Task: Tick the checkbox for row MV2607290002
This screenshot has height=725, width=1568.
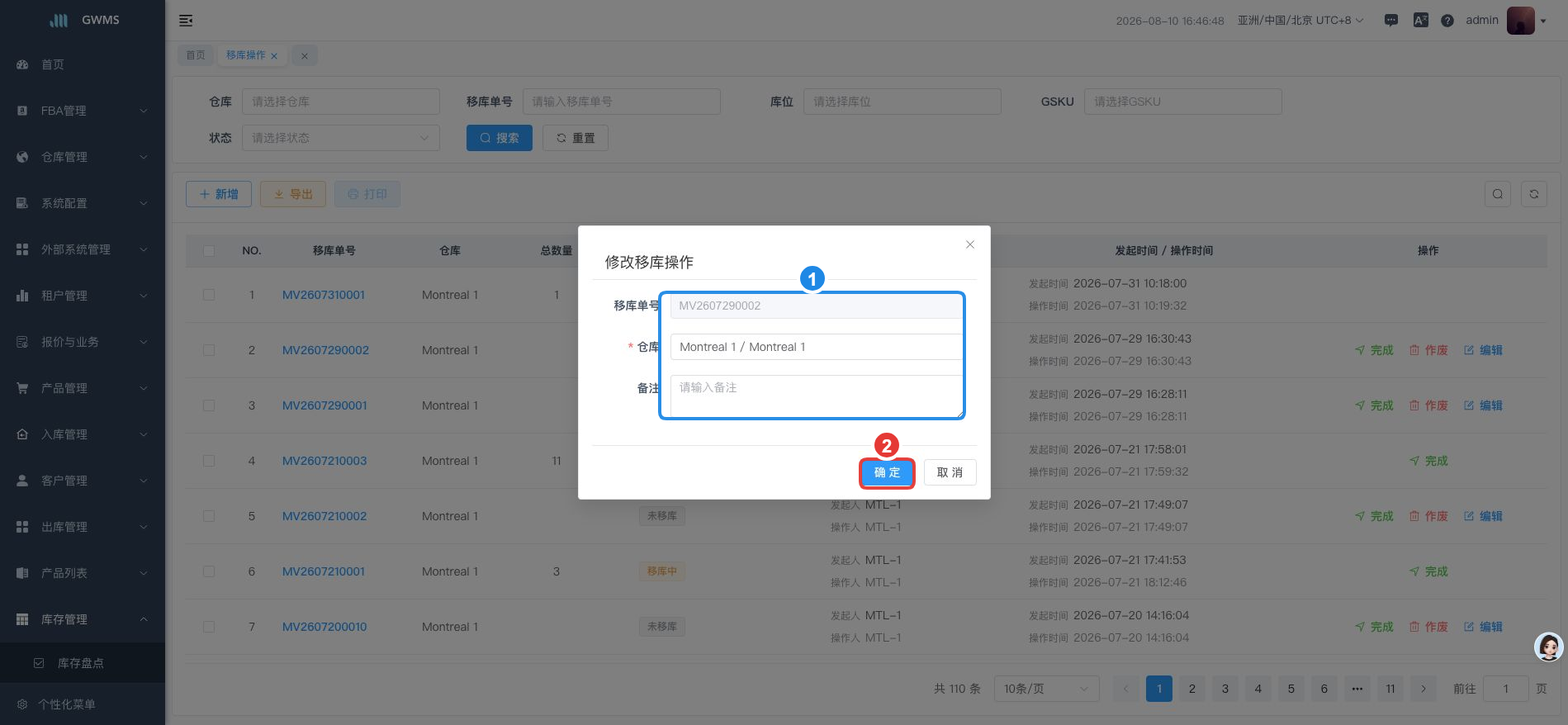Action: pyautogui.click(x=209, y=350)
